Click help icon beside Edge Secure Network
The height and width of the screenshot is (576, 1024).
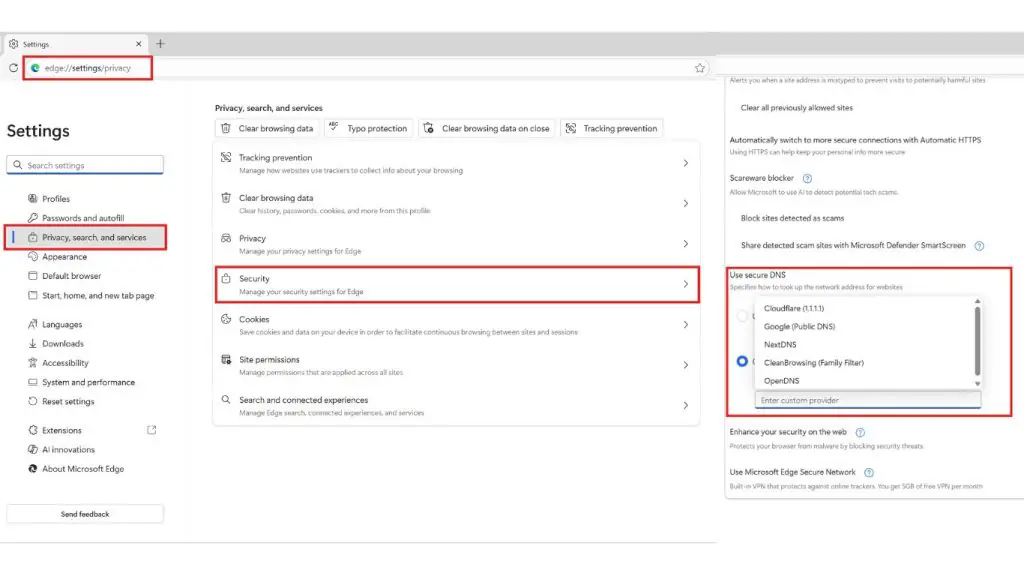click(x=869, y=472)
